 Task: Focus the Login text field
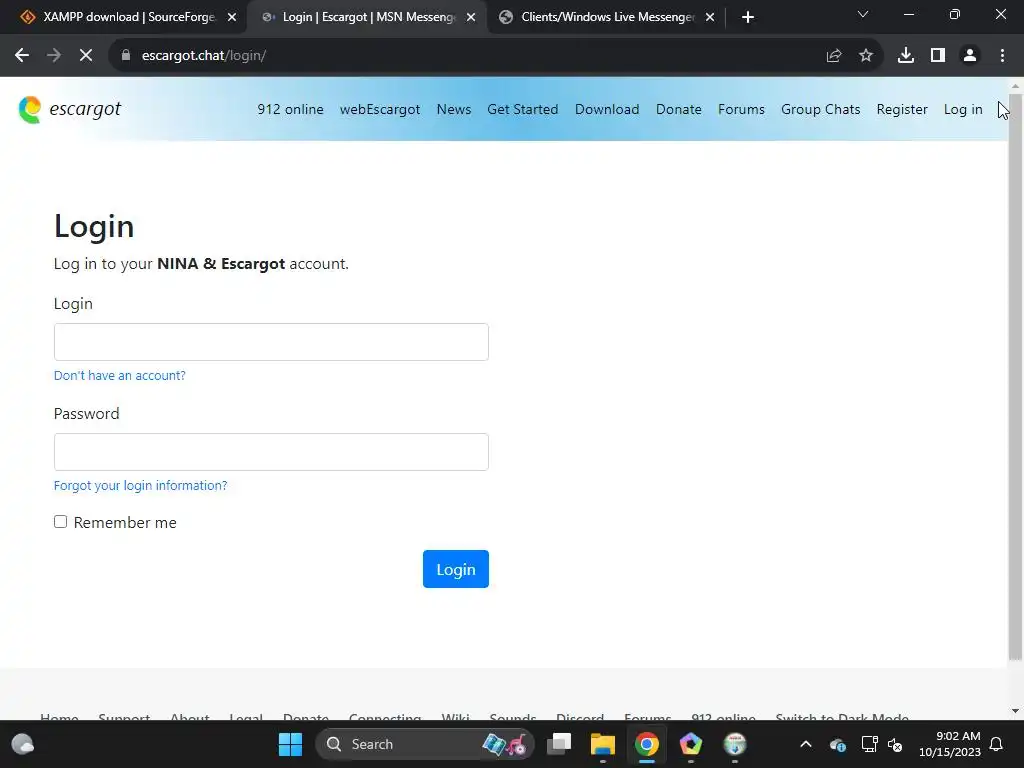pyautogui.click(x=271, y=342)
